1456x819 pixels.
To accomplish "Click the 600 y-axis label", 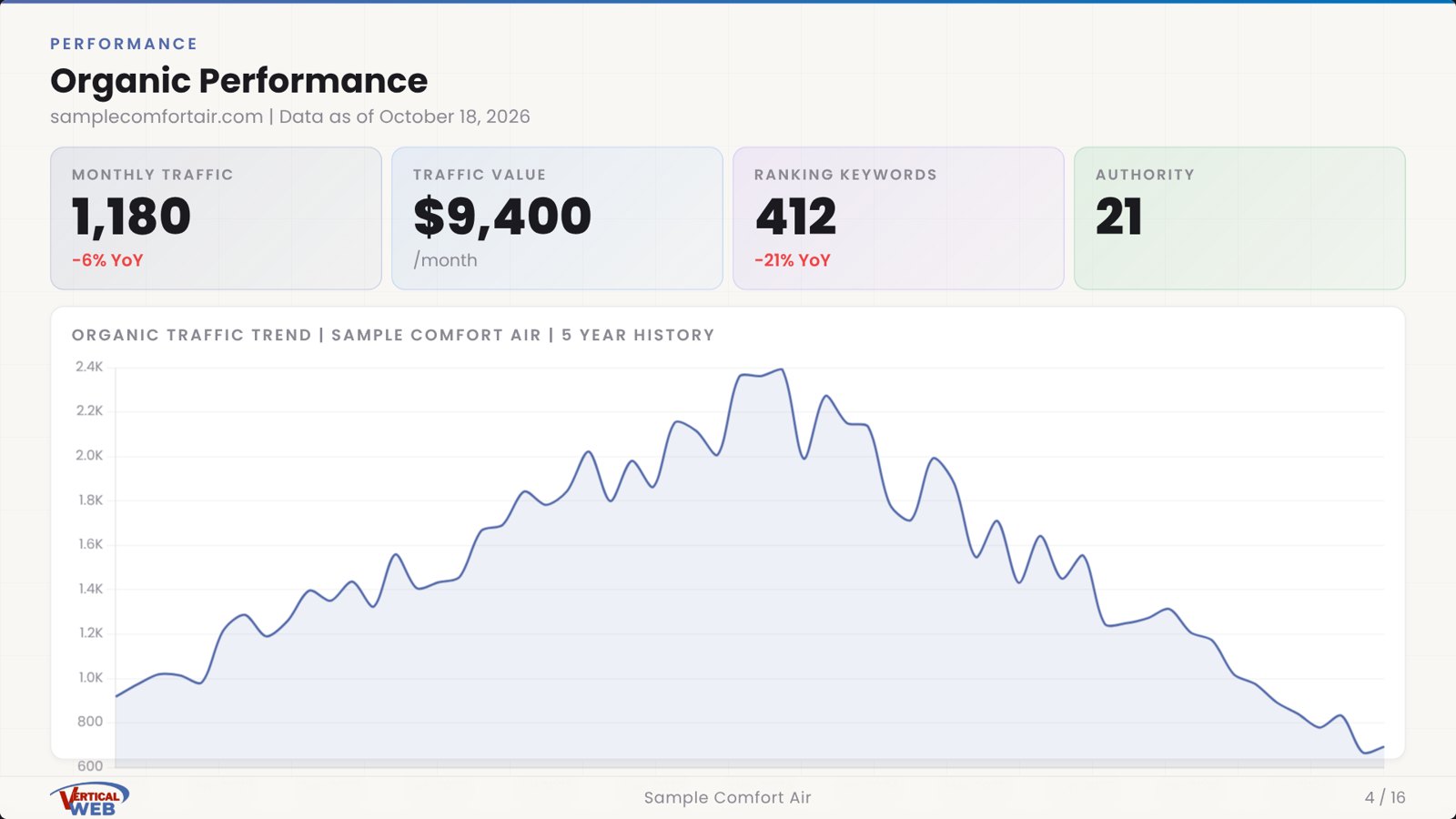I will 90,766.
